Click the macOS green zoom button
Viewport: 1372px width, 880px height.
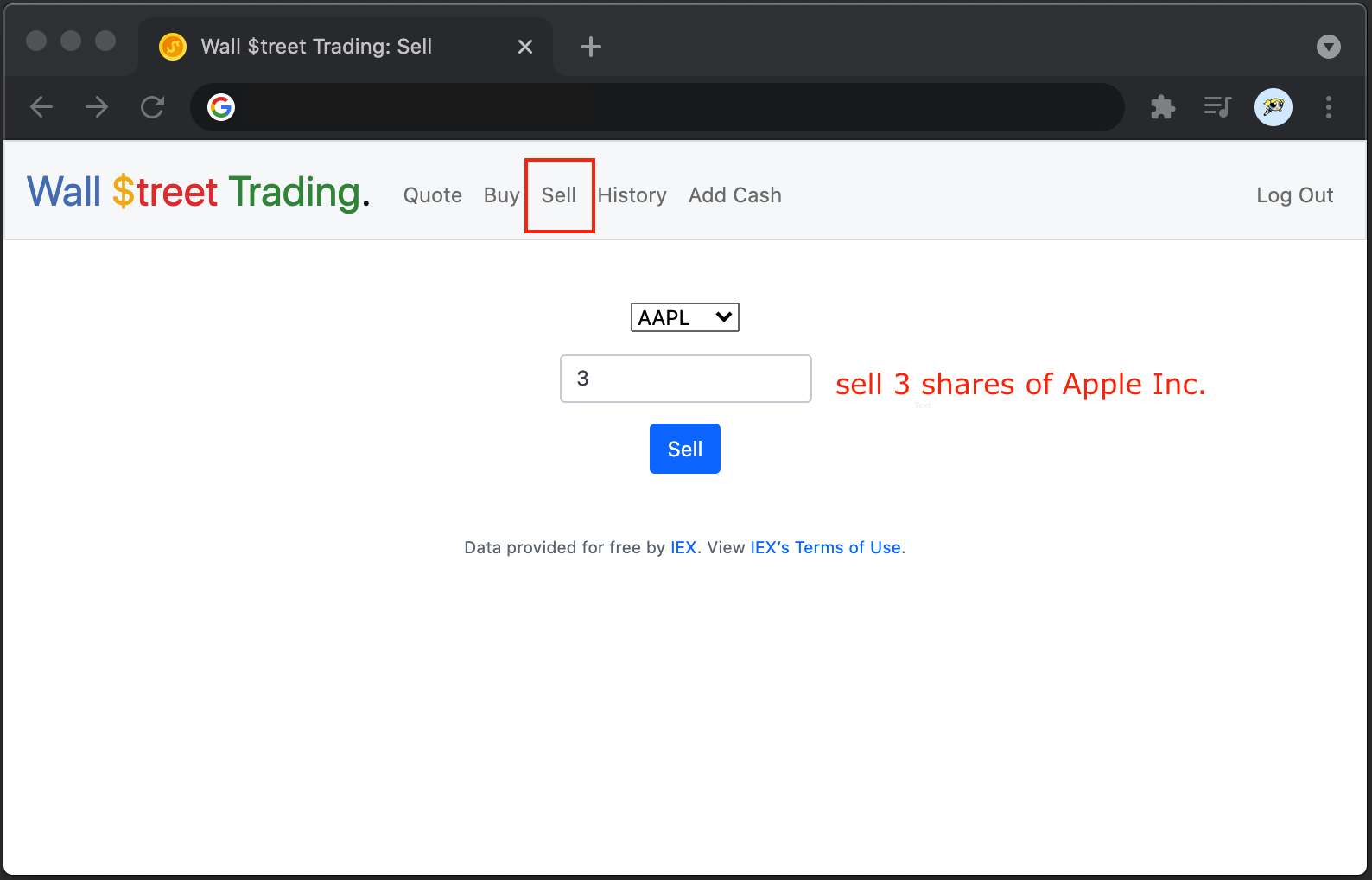coord(105,41)
